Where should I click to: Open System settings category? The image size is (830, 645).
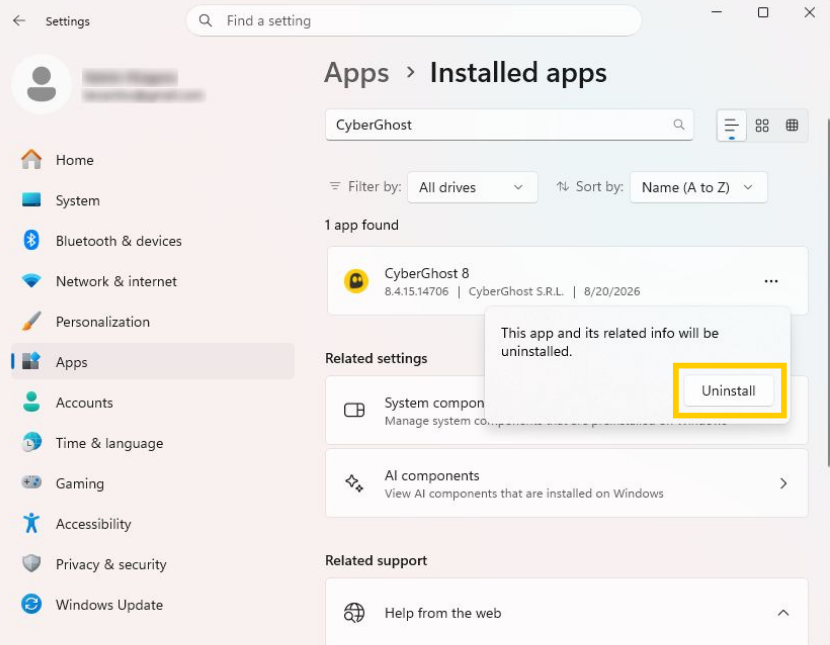coord(152,201)
